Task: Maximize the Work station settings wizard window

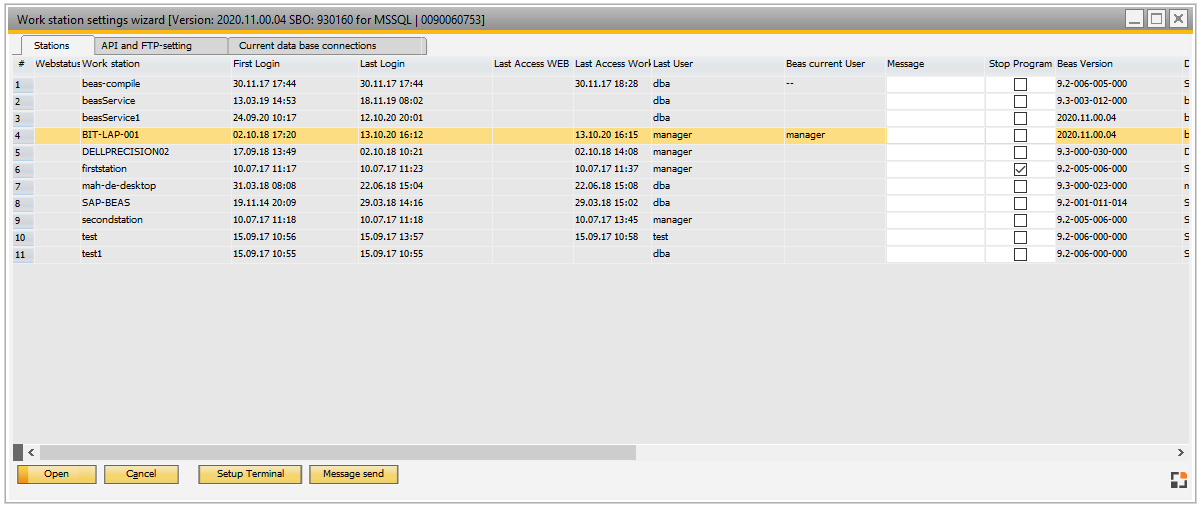Action: (x=1155, y=19)
